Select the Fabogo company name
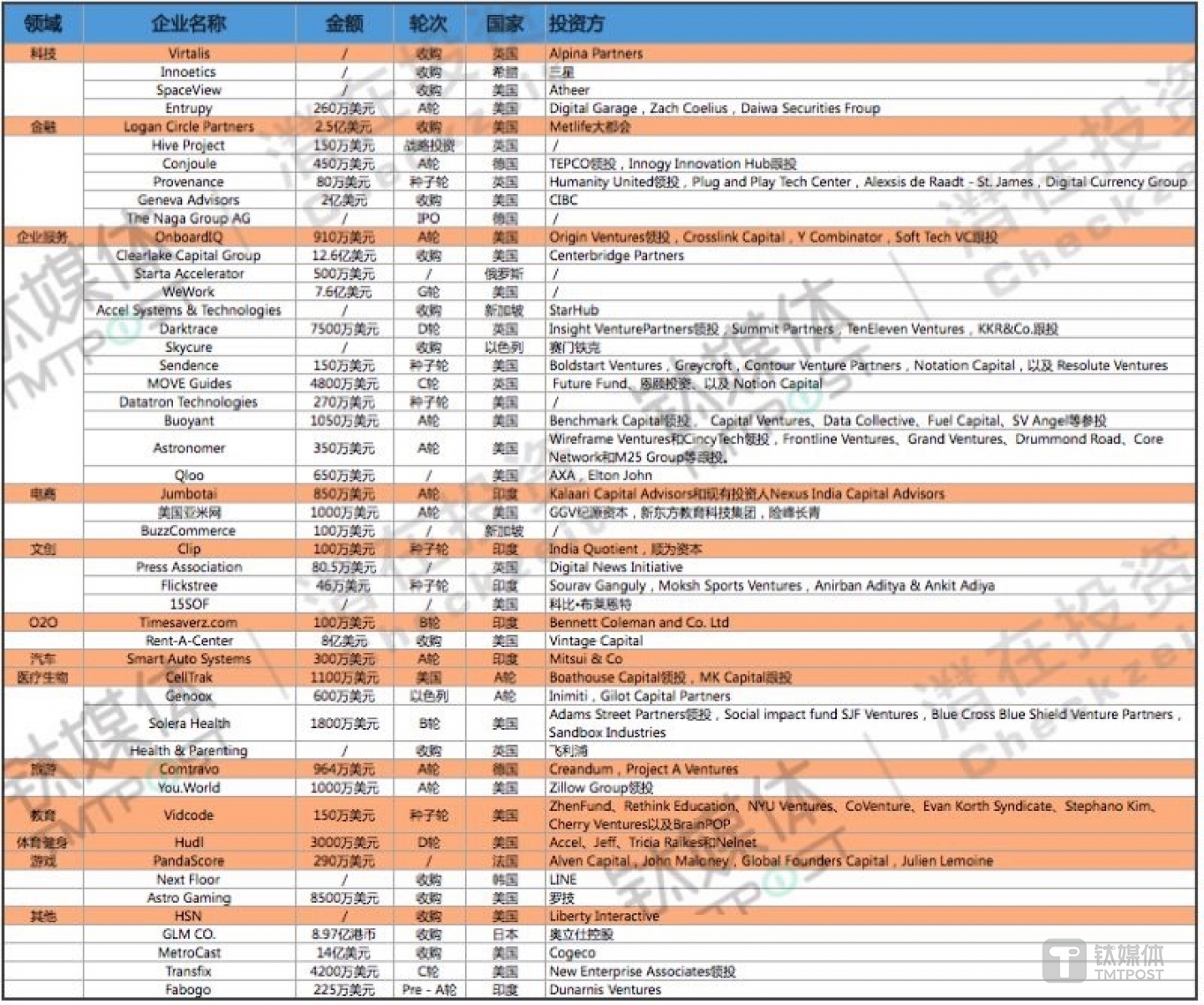The width and height of the screenshot is (1204, 1005). click(189, 990)
